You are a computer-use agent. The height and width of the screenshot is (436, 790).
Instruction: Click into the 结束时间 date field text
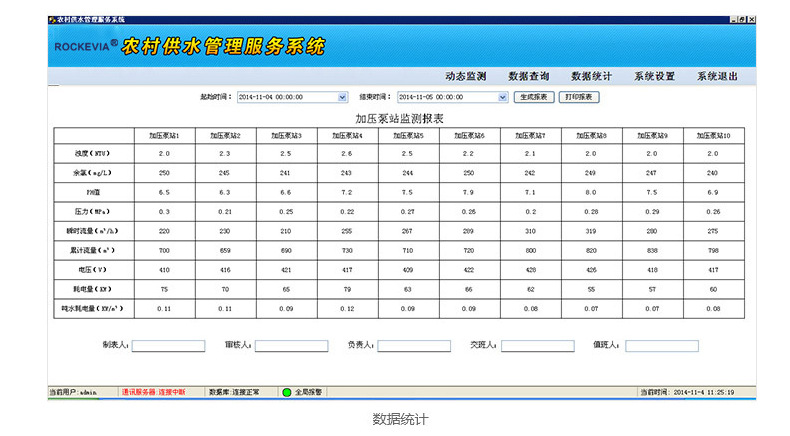(x=447, y=97)
